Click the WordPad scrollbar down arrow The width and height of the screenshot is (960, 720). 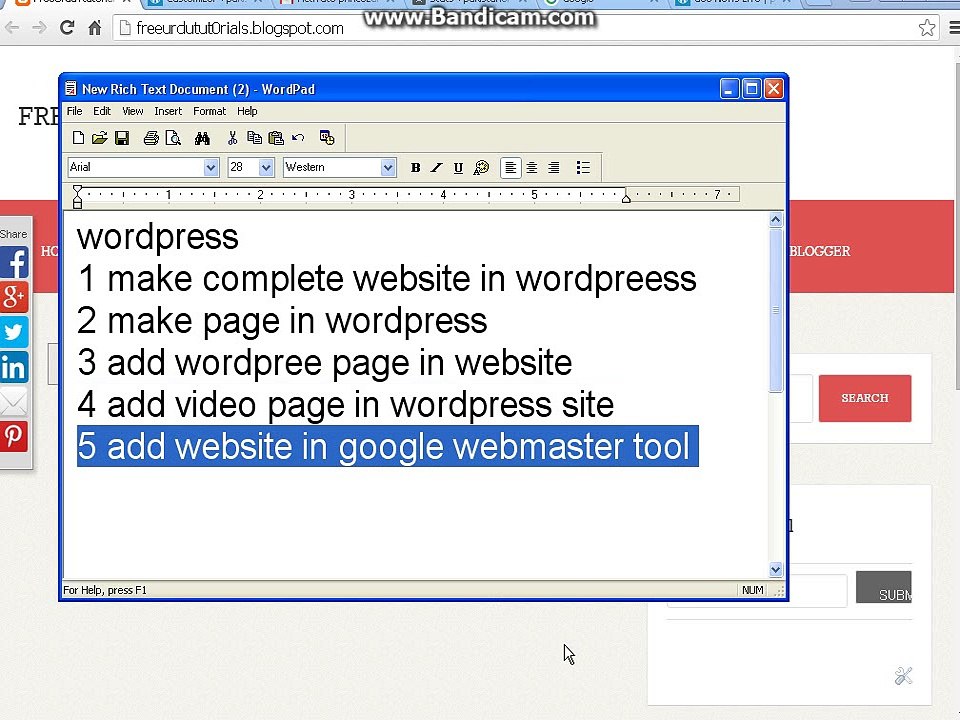tap(776, 569)
